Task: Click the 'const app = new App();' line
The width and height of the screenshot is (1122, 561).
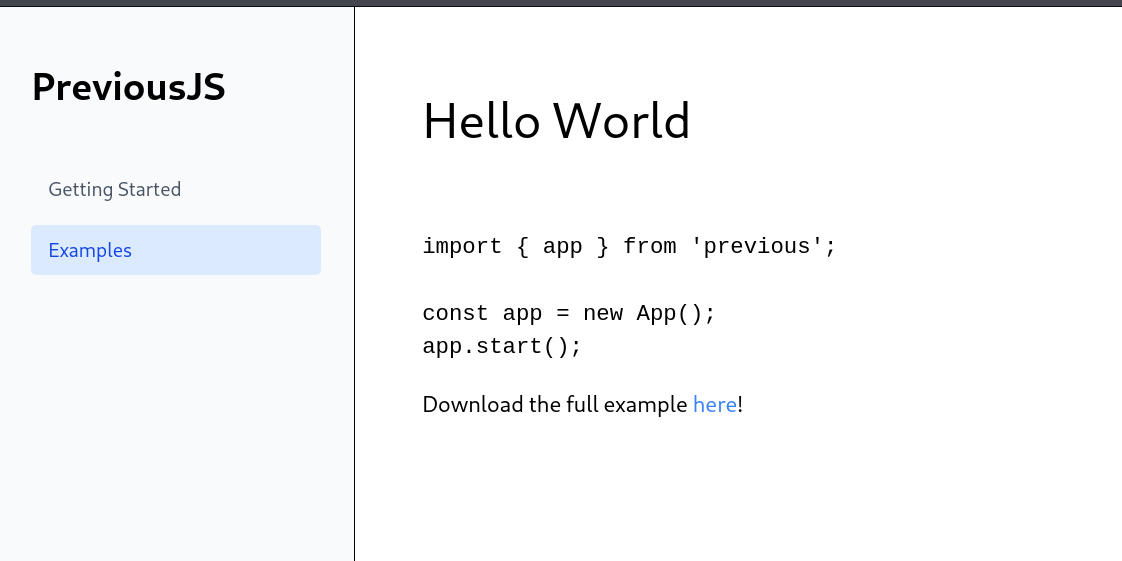Action: 569,314
